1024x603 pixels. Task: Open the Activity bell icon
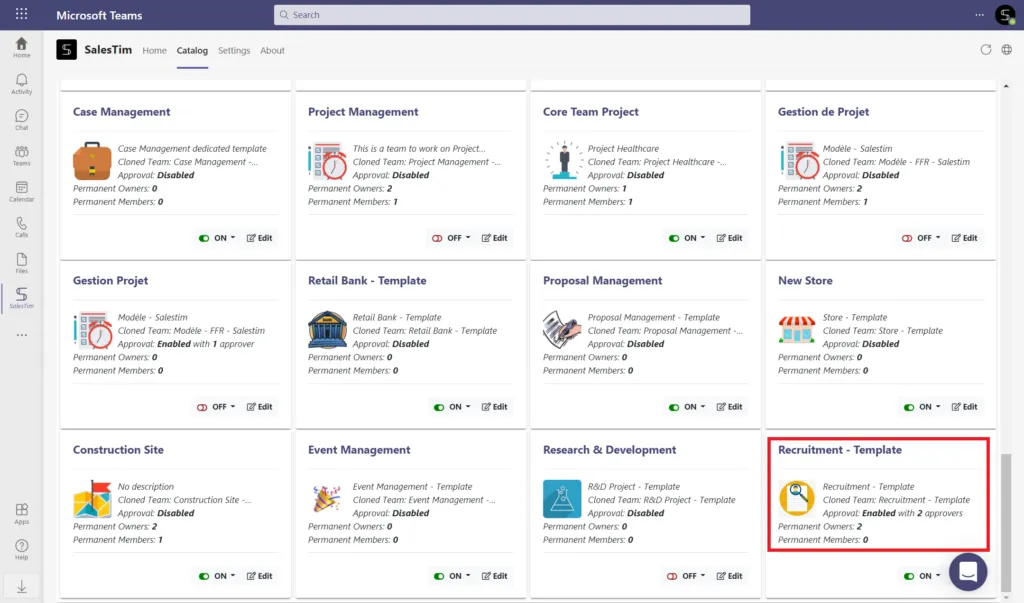pos(22,84)
